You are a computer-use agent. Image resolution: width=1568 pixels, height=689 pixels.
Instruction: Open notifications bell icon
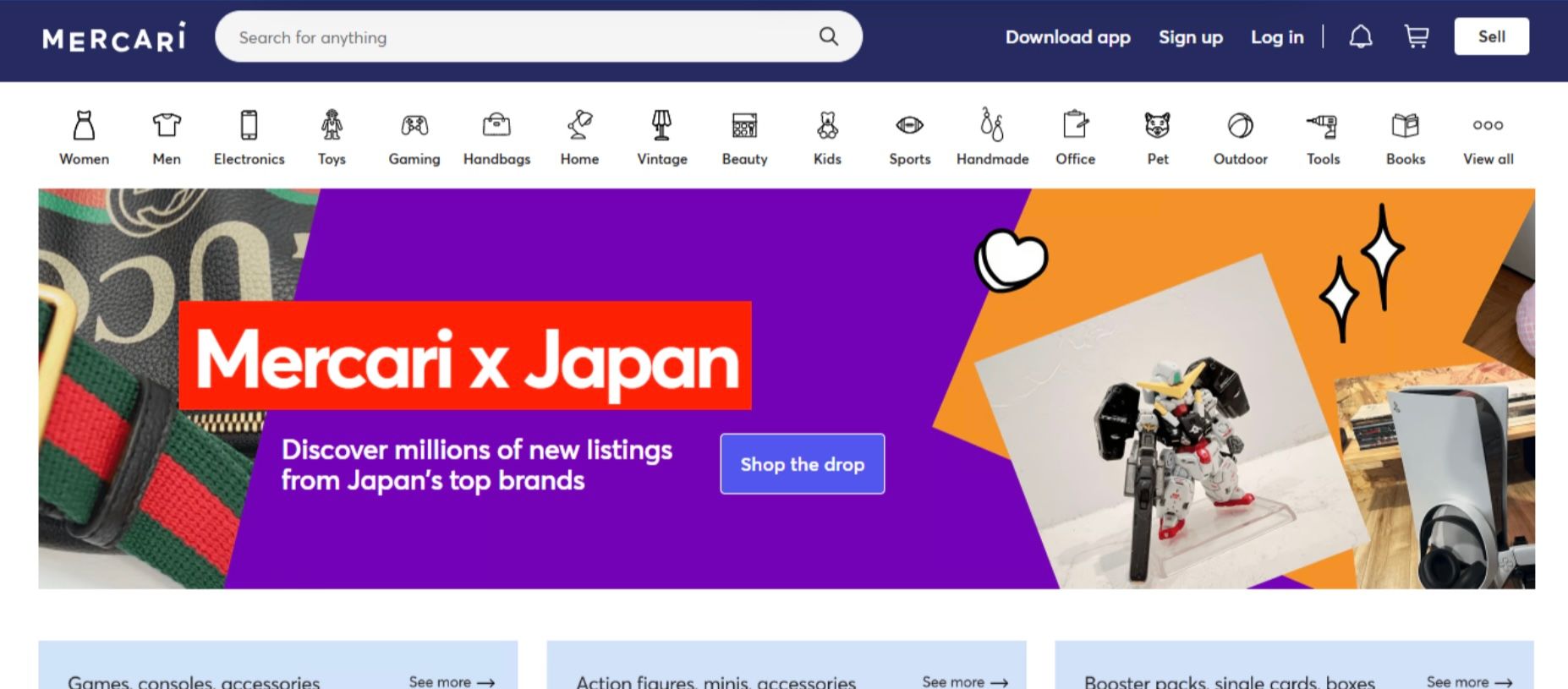click(1361, 36)
